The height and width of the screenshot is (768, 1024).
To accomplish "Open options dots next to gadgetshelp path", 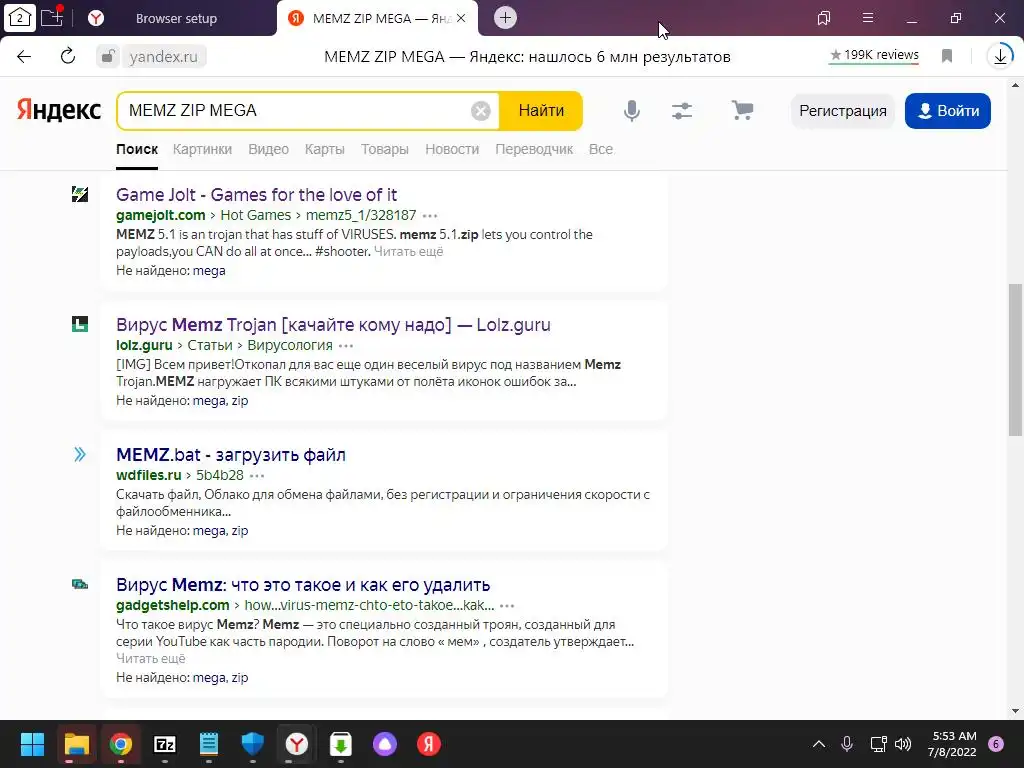I will (x=507, y=605).
